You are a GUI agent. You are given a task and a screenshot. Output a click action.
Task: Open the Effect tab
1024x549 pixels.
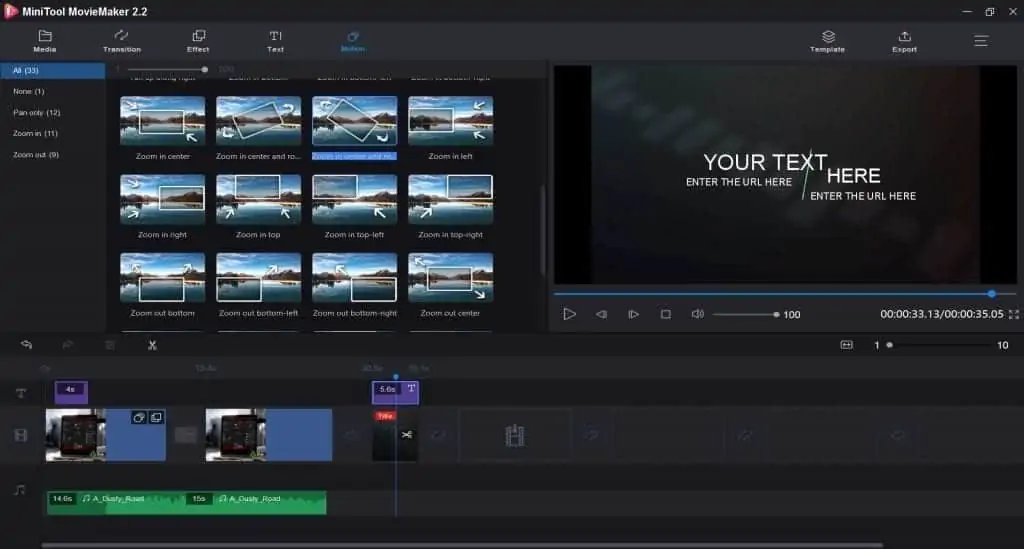(x=198, y=41)
